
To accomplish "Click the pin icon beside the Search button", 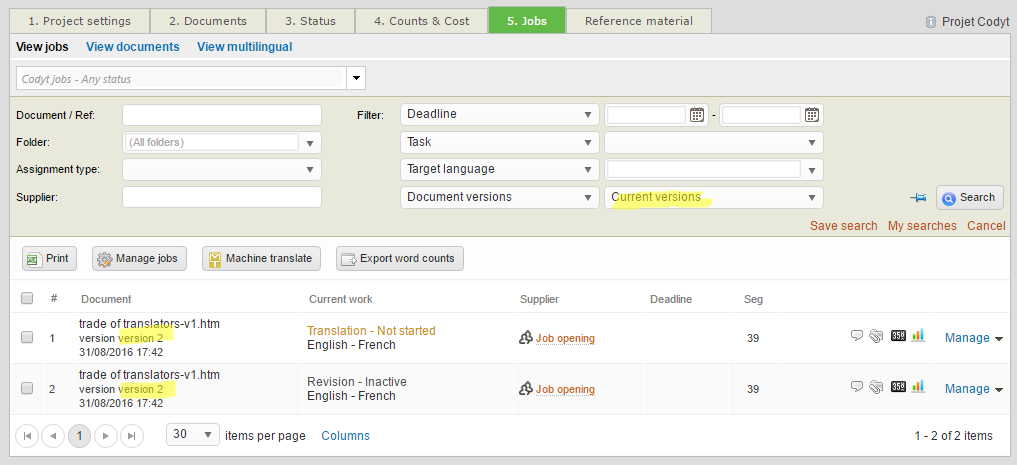I will (x=918, y=198).
